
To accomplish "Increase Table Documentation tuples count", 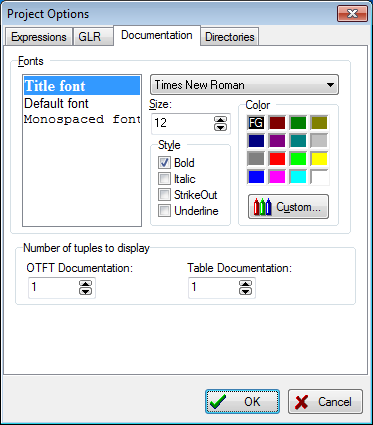I will click(246, 284).
